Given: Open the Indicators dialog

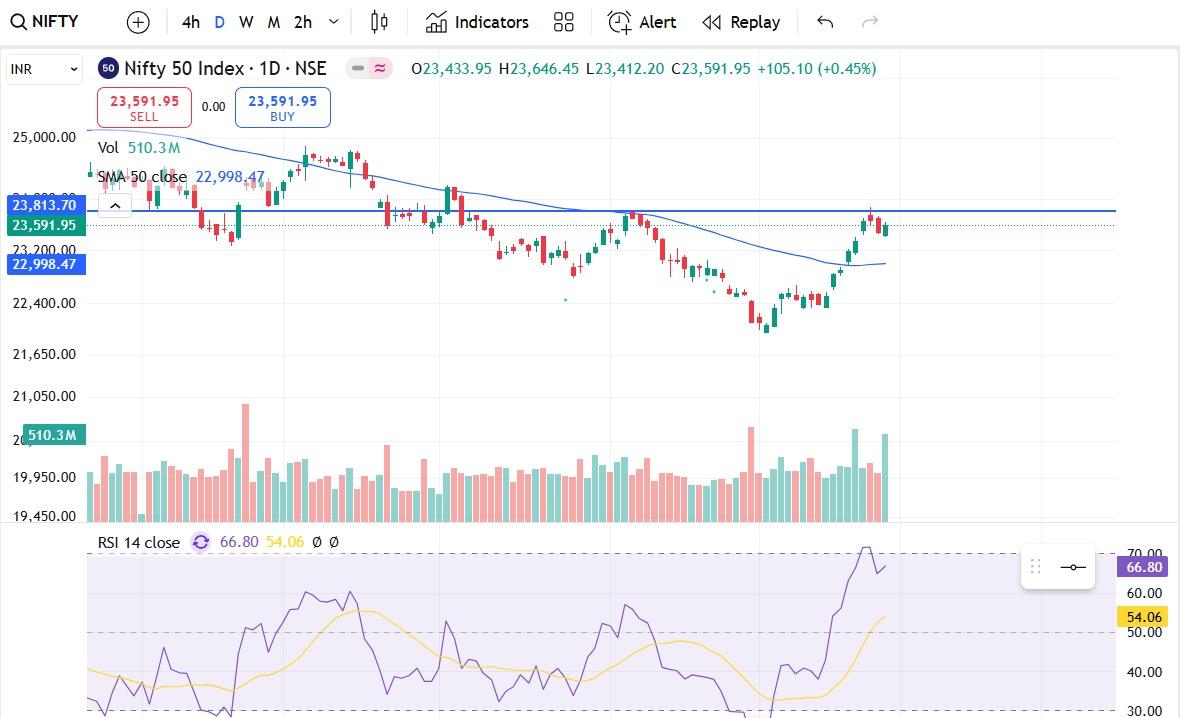Looking at the screenshot, I should tap(477, 23).
